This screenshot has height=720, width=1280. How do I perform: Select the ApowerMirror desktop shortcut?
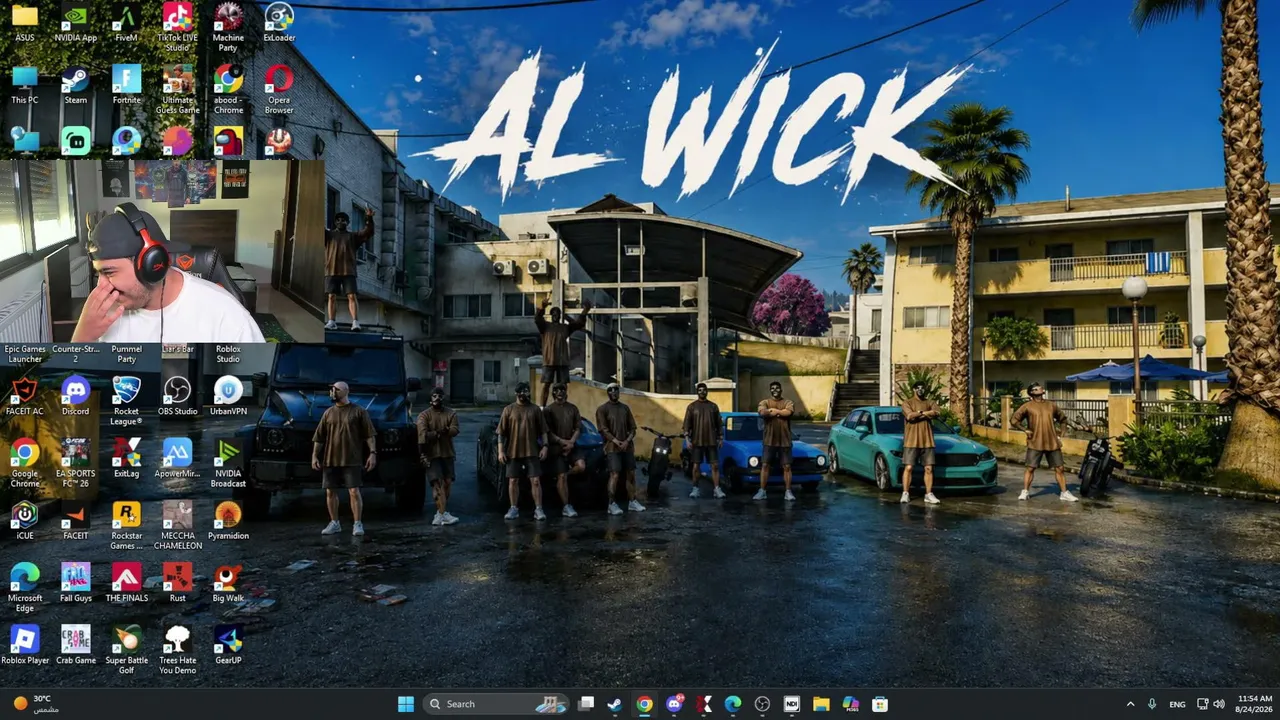pos(177,459)
